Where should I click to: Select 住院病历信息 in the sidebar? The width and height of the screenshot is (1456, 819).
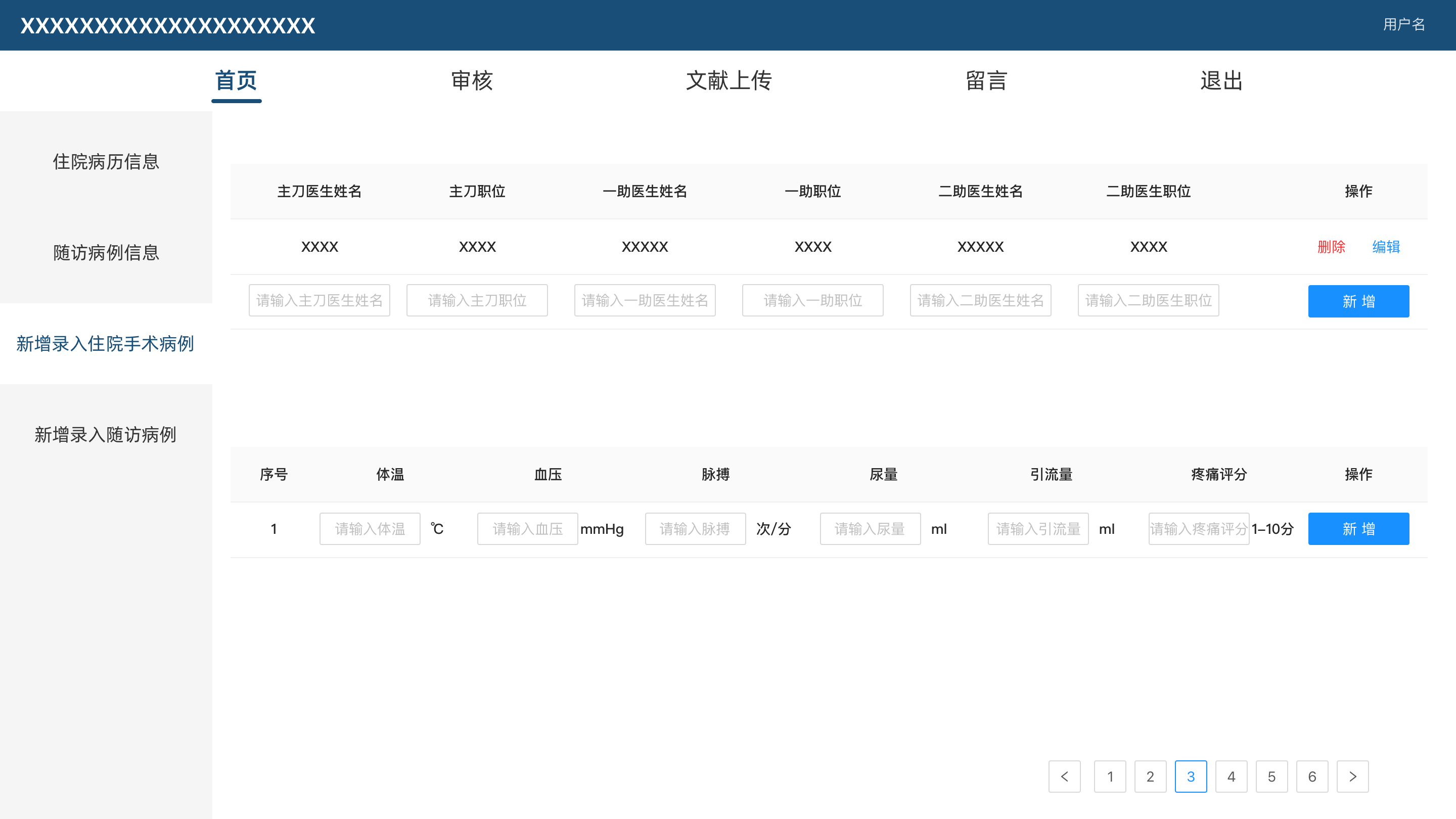106,162
